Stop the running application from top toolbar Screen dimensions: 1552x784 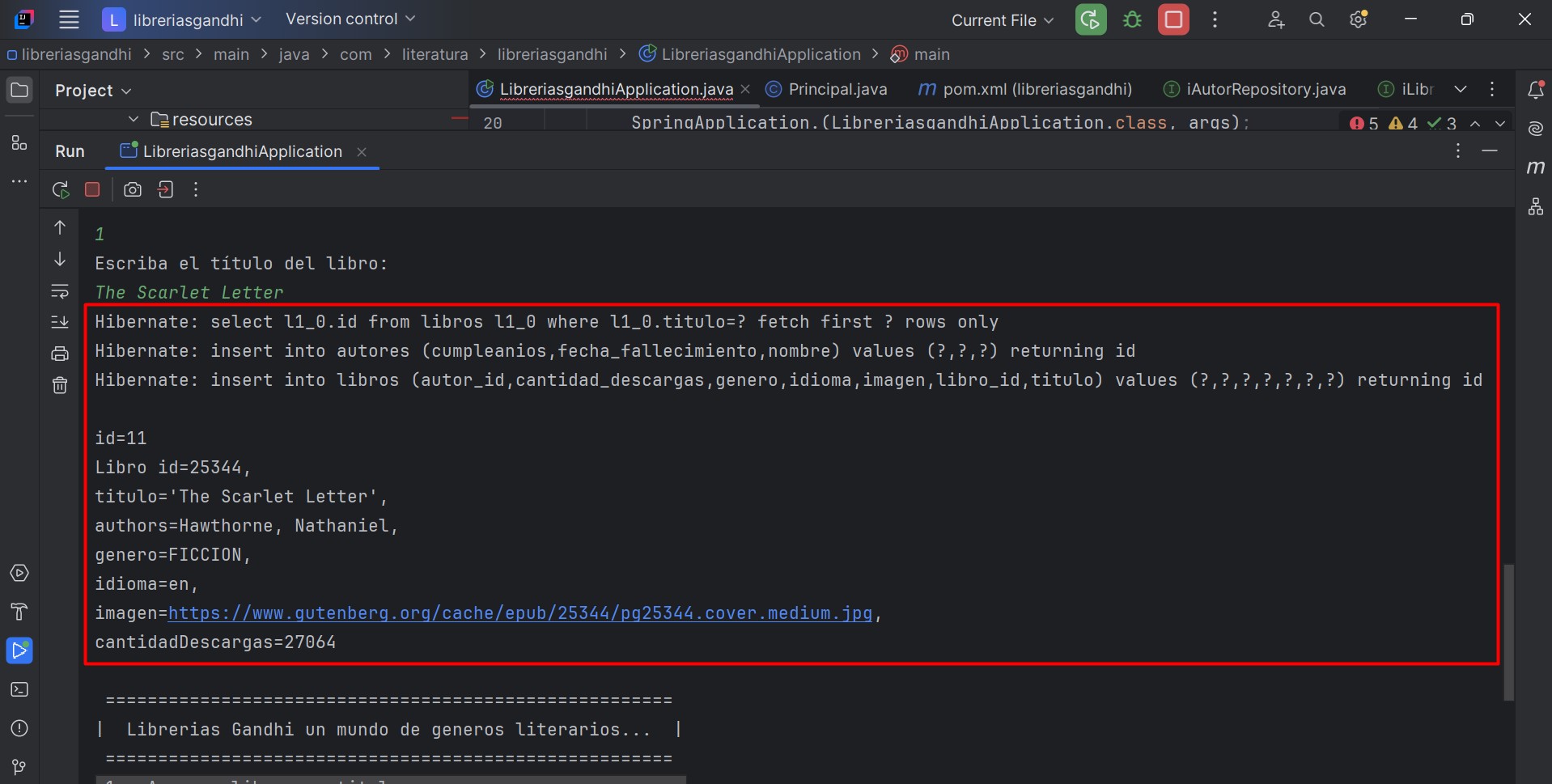click(x=1173, y=19)
